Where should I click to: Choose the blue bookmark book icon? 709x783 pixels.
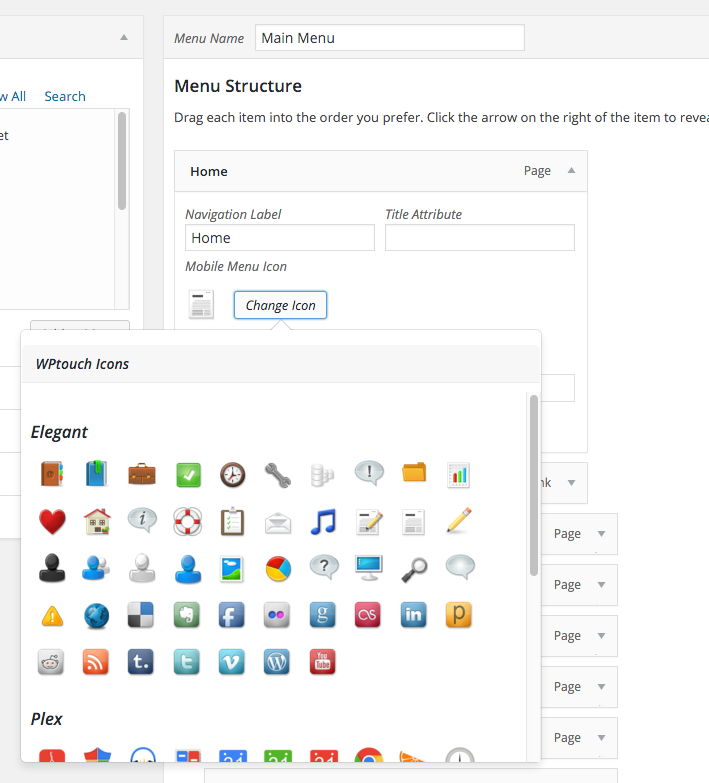(96, 474)
